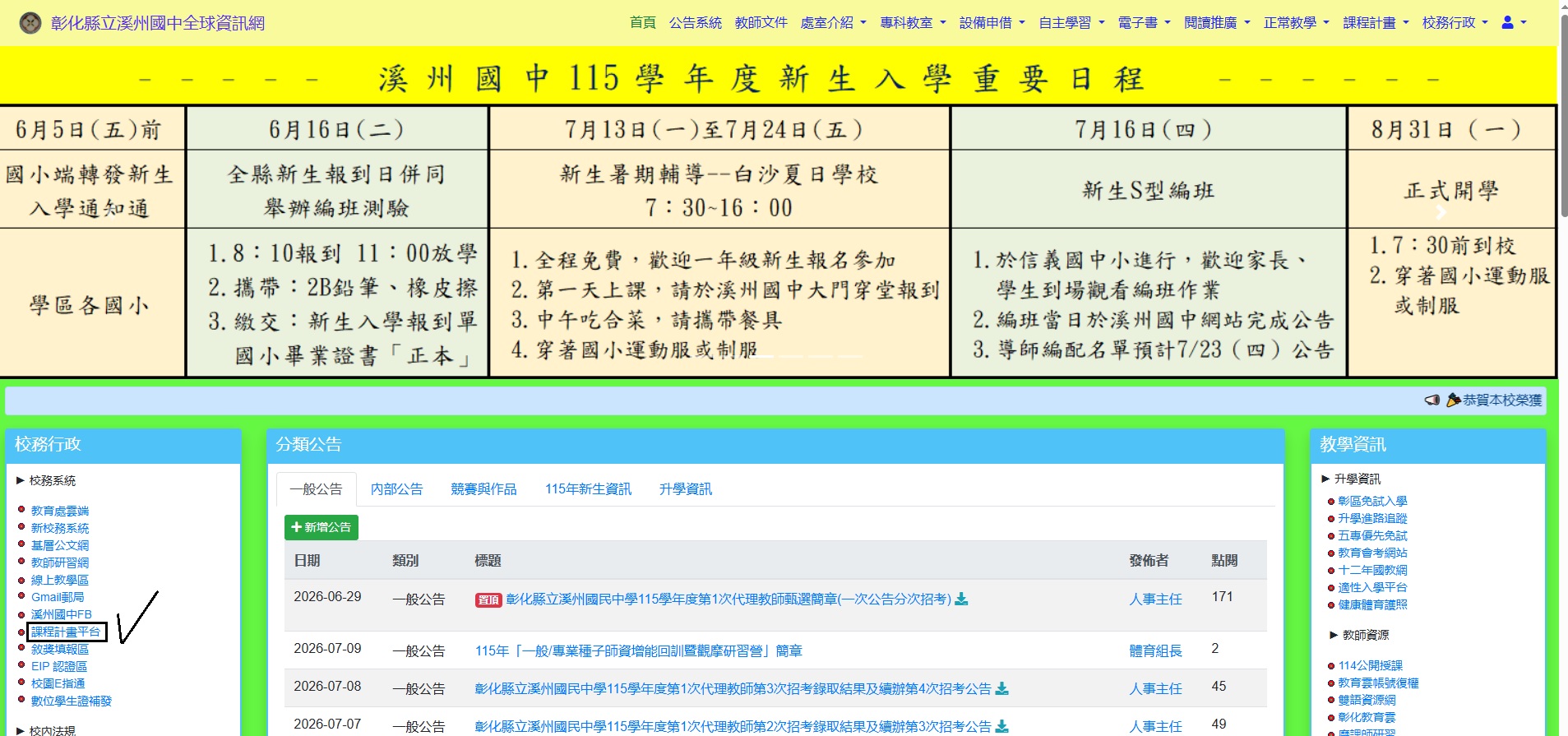Image resolution: width=1568 pixels, height=736 pixels.
Task: Open 十二年國教網 link
Action: point(1372,571)
